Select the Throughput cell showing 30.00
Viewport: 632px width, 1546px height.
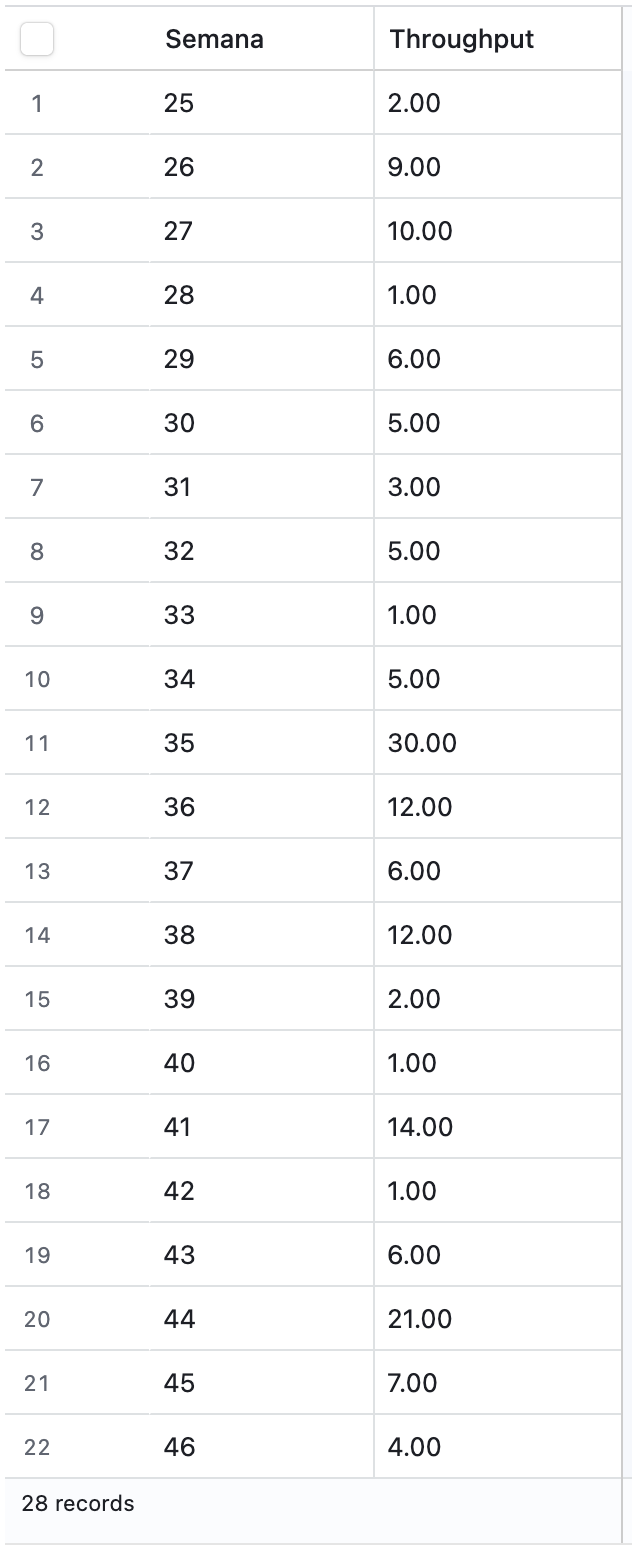coord(422,743)
